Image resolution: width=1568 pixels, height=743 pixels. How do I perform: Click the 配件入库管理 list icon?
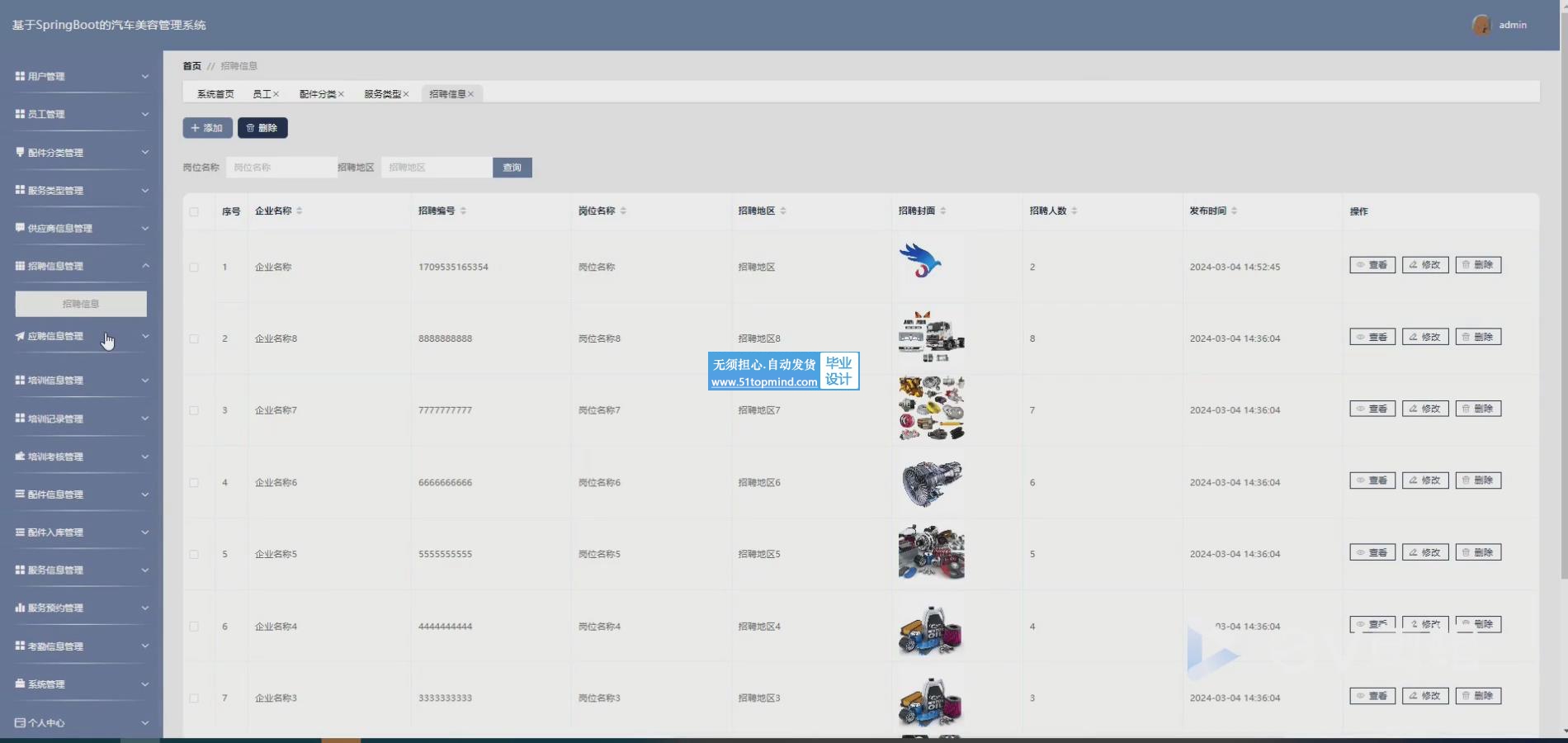20,532
